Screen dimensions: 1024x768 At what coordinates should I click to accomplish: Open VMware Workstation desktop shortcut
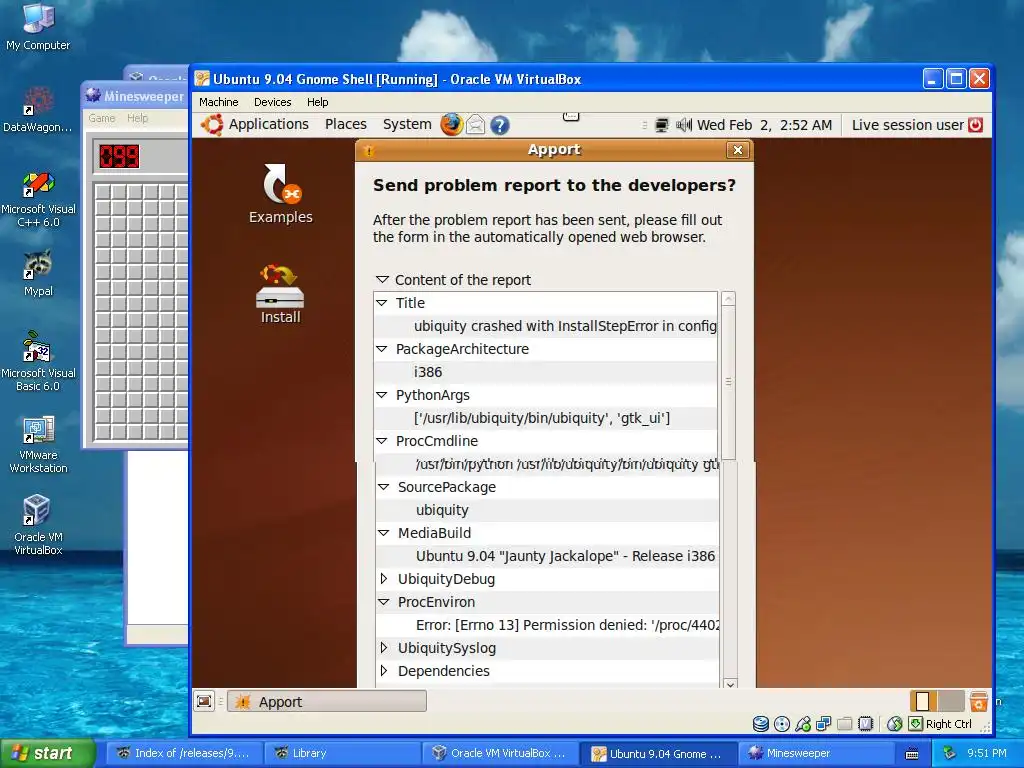[x=38, y=445]
